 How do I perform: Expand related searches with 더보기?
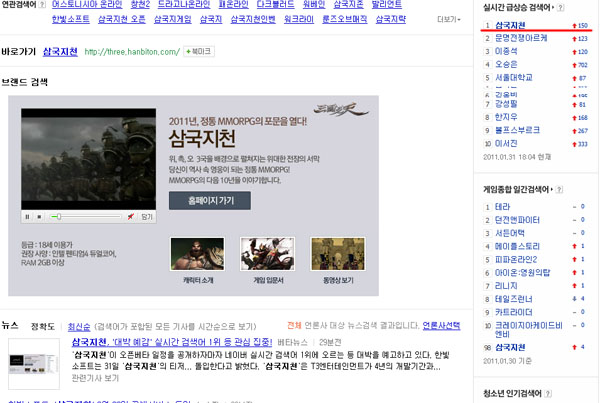pos(449,18)
